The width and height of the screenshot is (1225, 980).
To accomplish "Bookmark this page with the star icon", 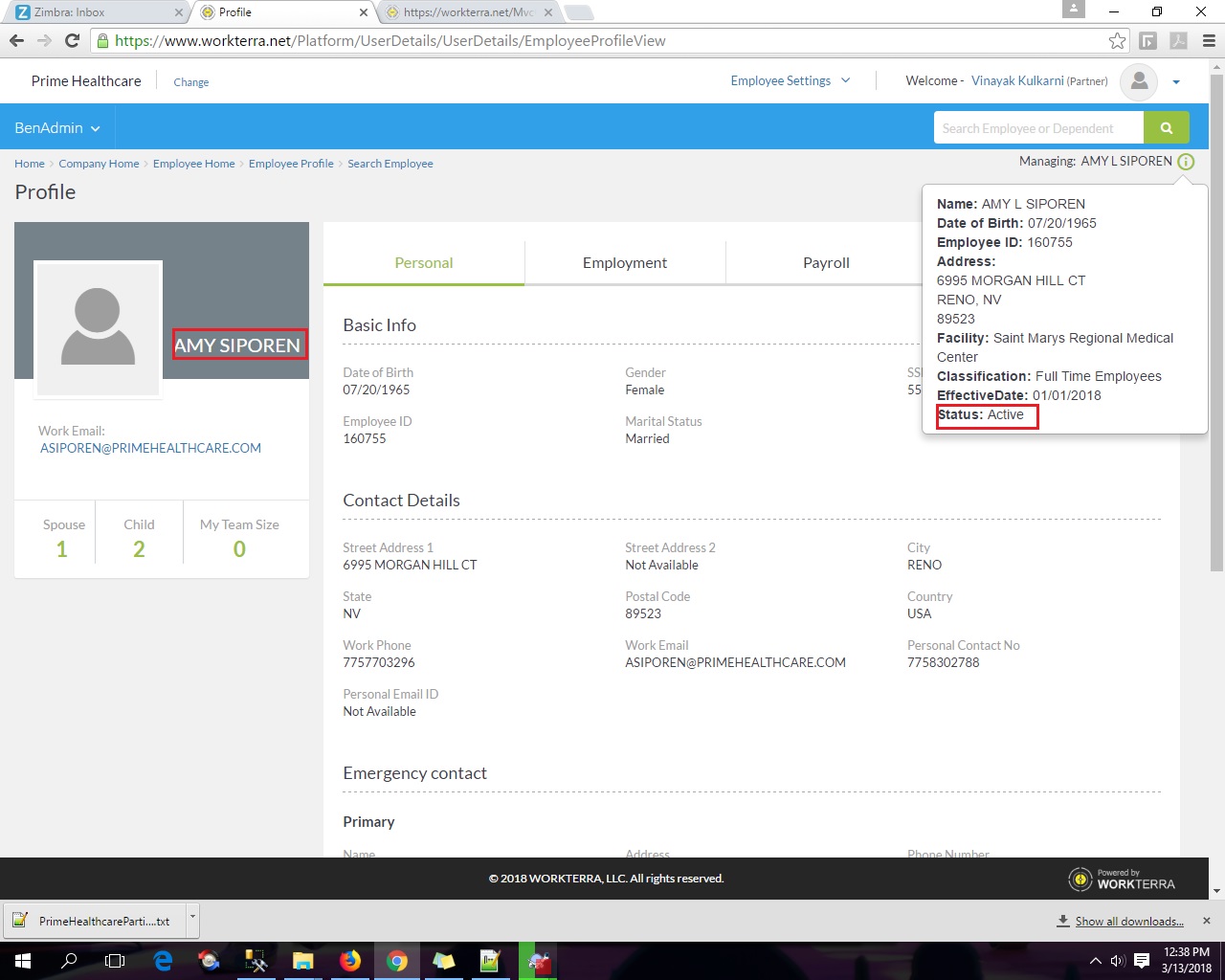I will 1117,40.
